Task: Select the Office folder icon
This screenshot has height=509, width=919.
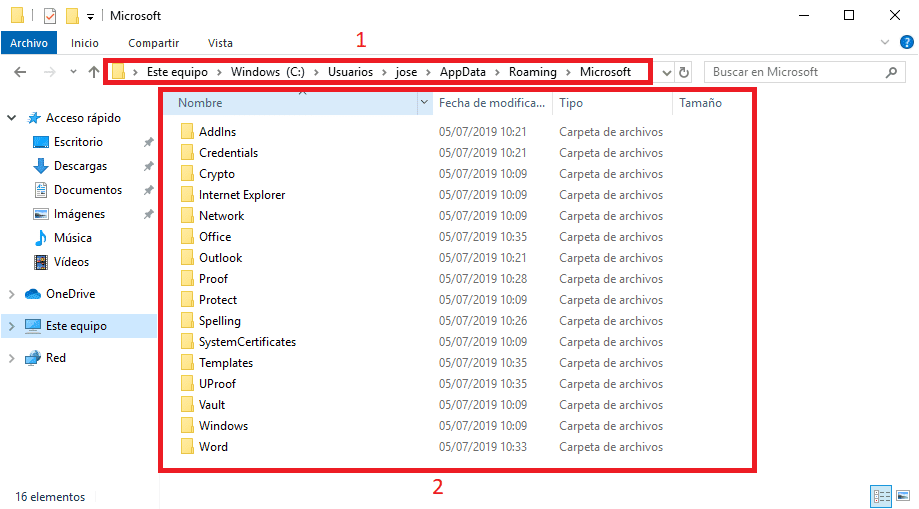Action: pyautogui.click(x=187, y=236)
